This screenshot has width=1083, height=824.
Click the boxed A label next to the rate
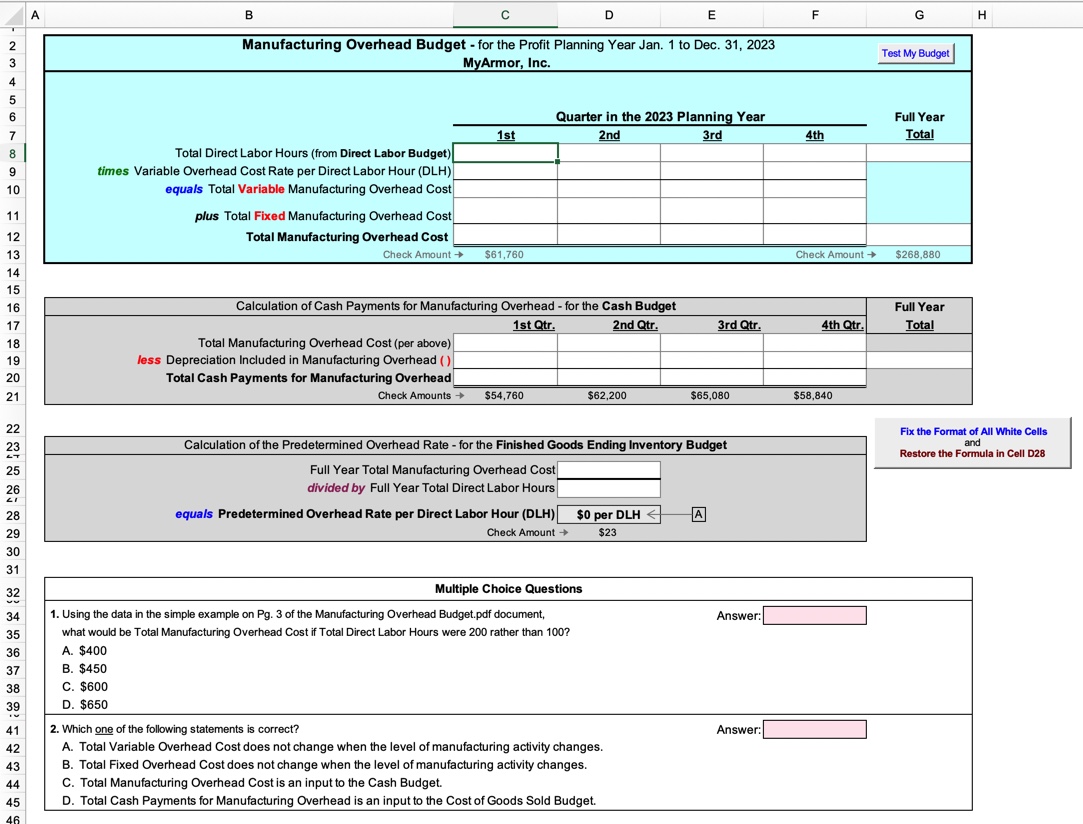click(x=698, y=514)
